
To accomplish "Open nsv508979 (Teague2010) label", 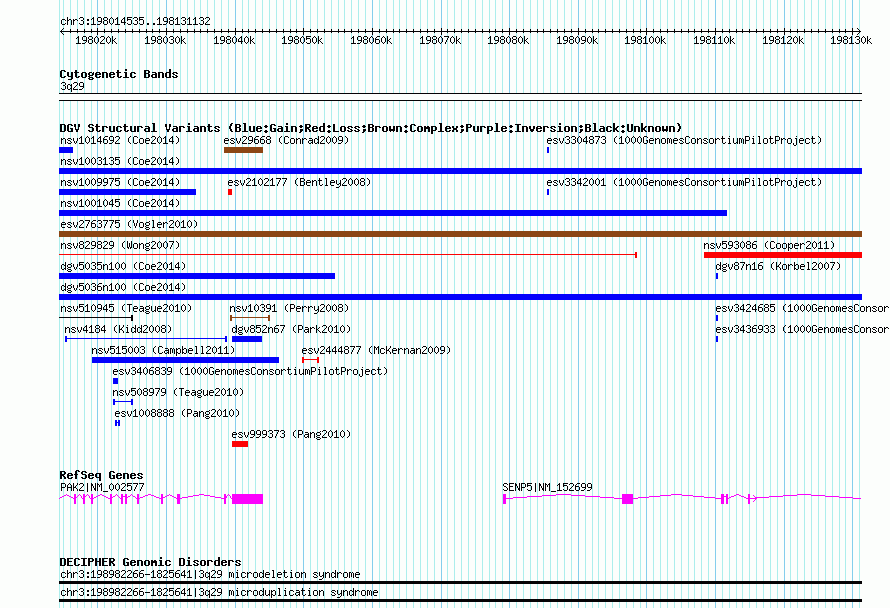I will tap(178, 392).
